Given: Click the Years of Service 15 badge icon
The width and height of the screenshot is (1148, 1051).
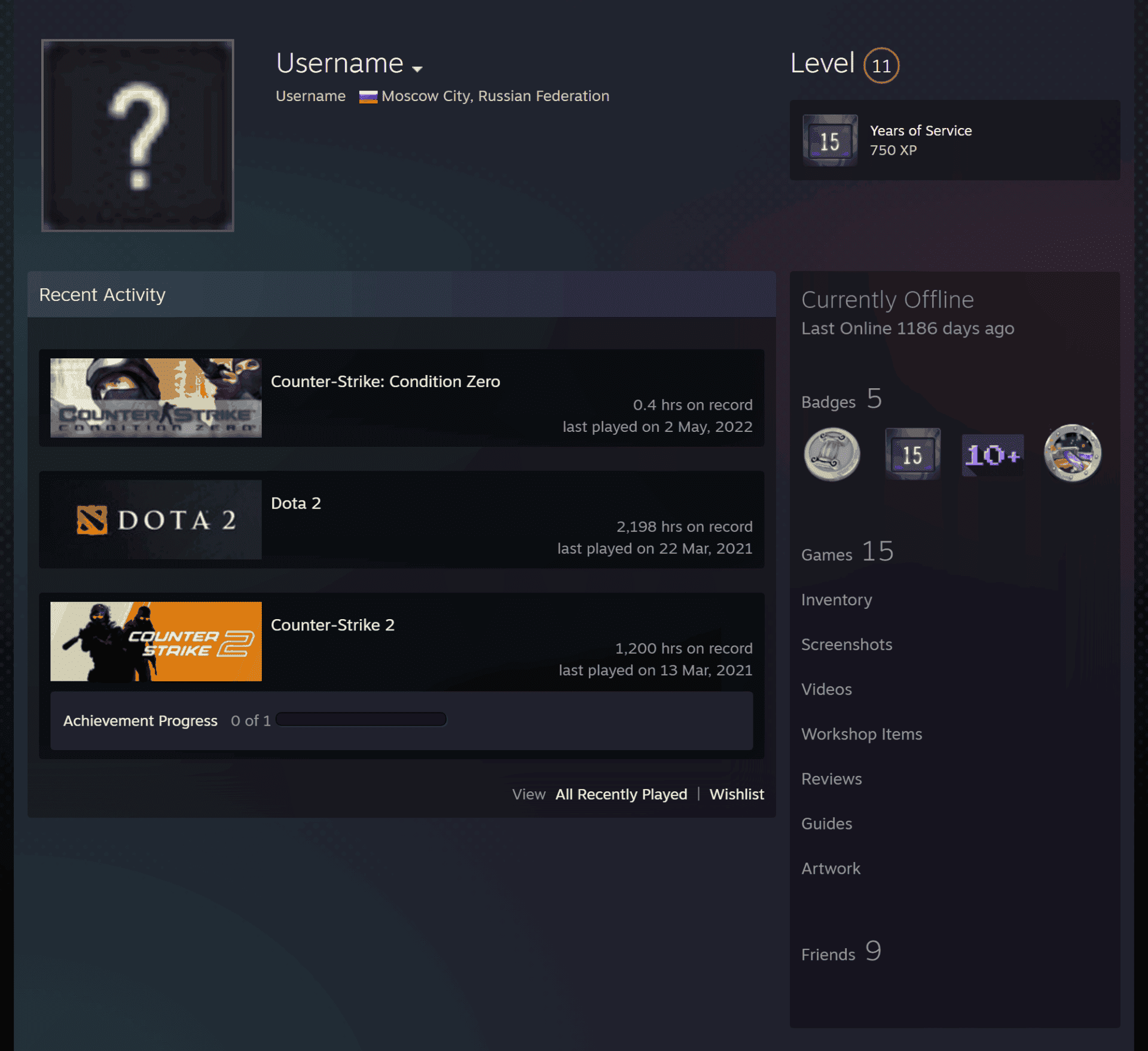Looking at the screenshot, I should pos(830,141).
